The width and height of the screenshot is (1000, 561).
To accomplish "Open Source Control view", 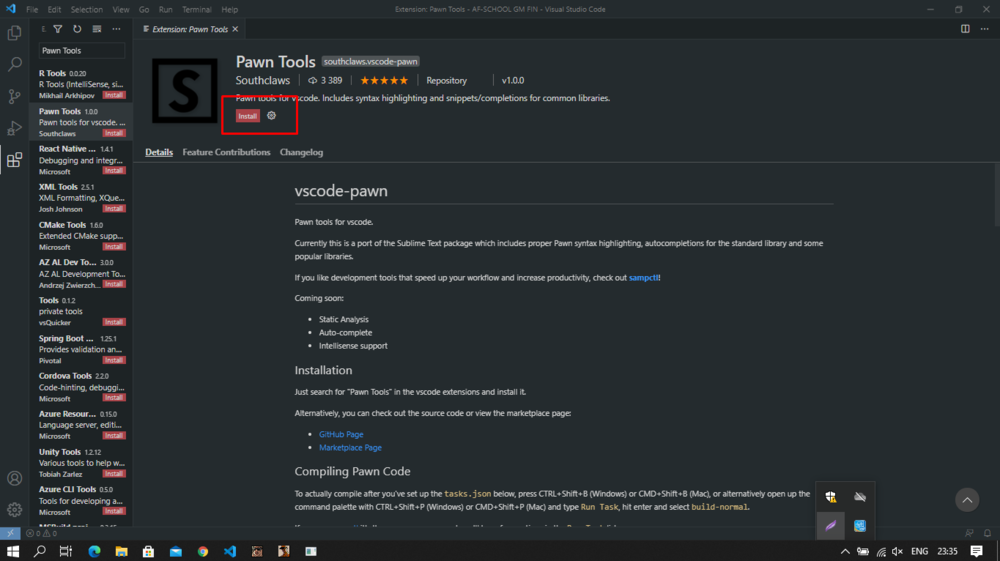I will point(14,96).
